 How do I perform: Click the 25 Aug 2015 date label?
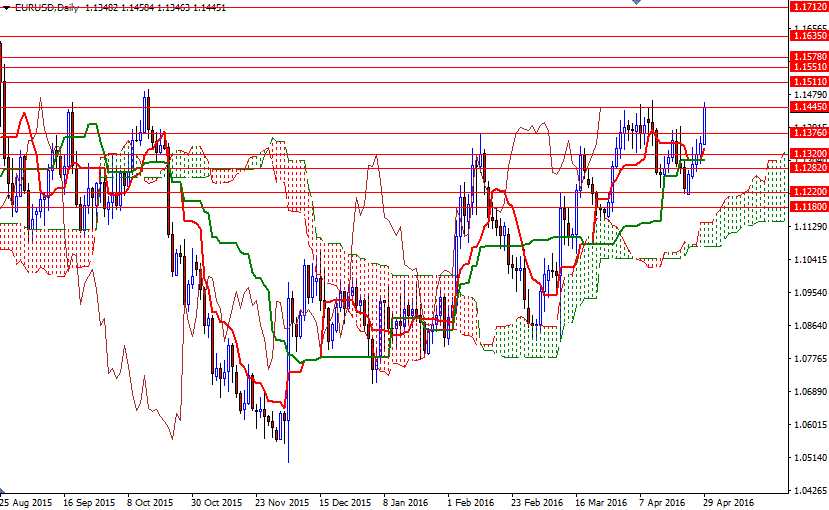[26, 503]
